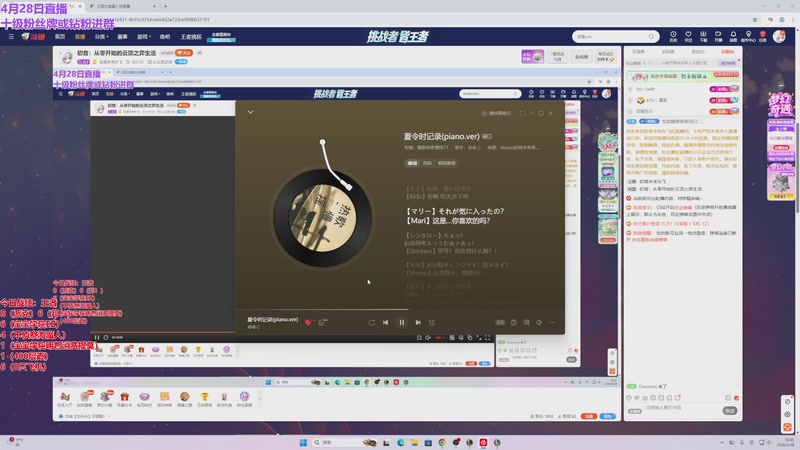
Task: Open the hamburger menu in Douyu's header
Action: (11, 37)
